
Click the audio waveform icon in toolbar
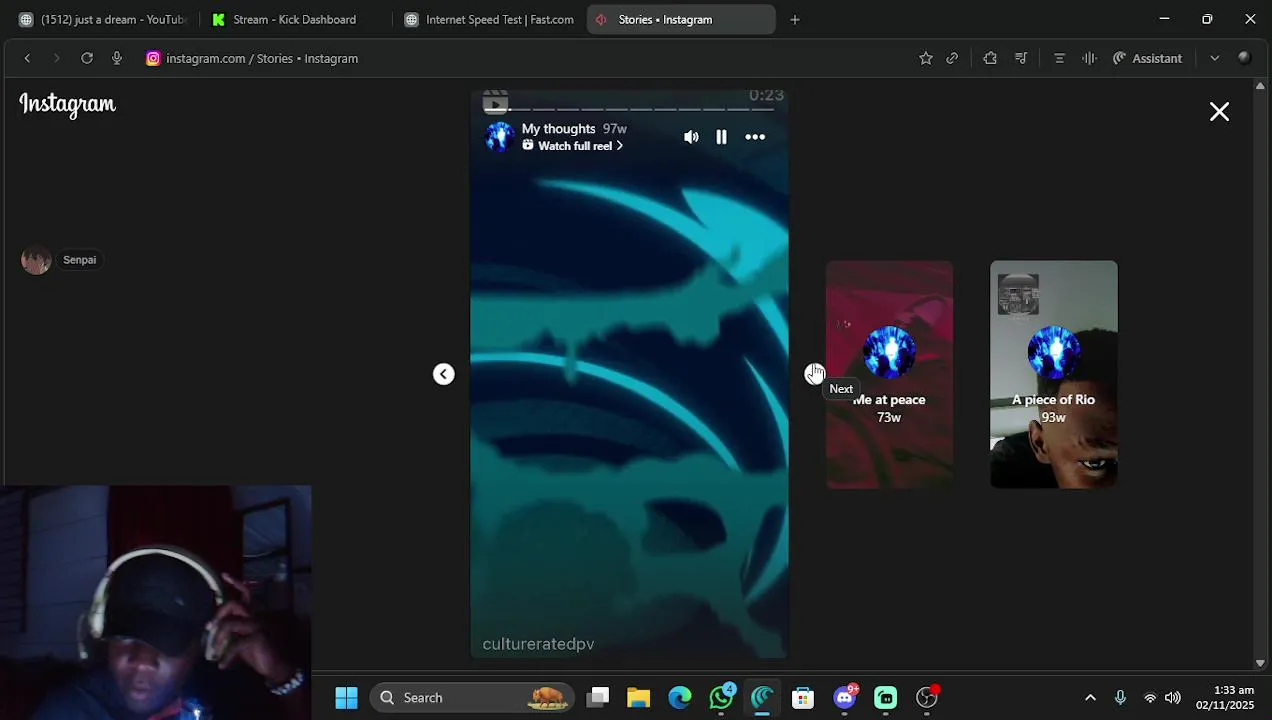click(x=1089, y=58)
